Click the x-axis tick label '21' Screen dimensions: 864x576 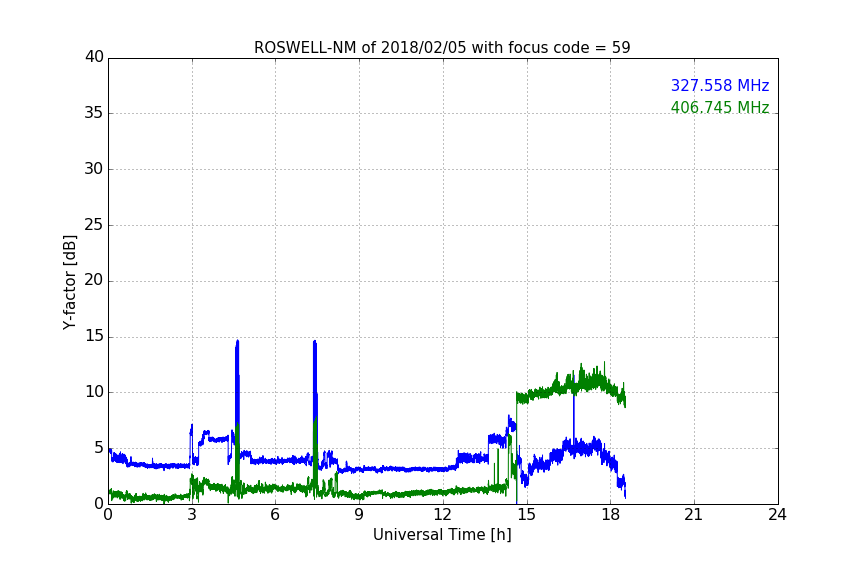click(694, 515)
